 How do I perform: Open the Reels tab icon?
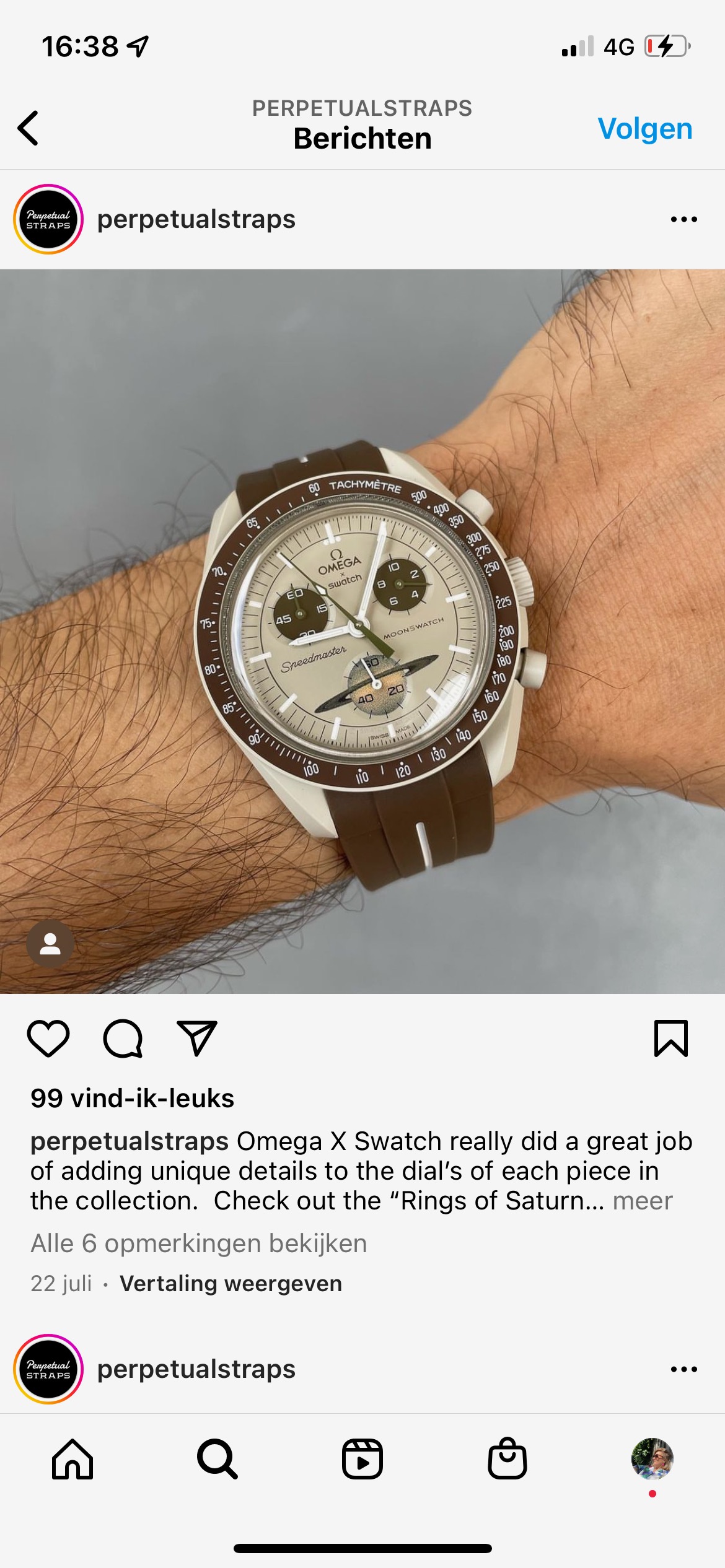pyautogui.click(x=362, y=1458)
